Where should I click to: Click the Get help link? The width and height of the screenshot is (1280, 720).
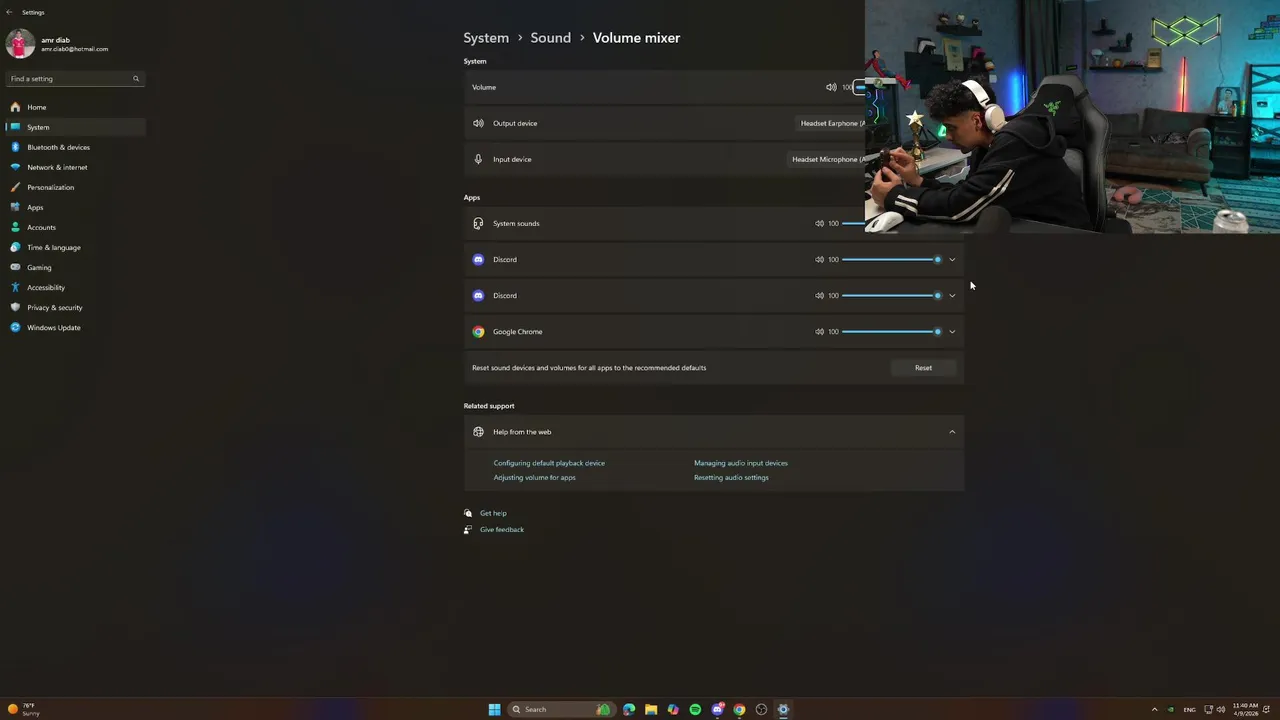pyautogui.click(x=493, y=513)
